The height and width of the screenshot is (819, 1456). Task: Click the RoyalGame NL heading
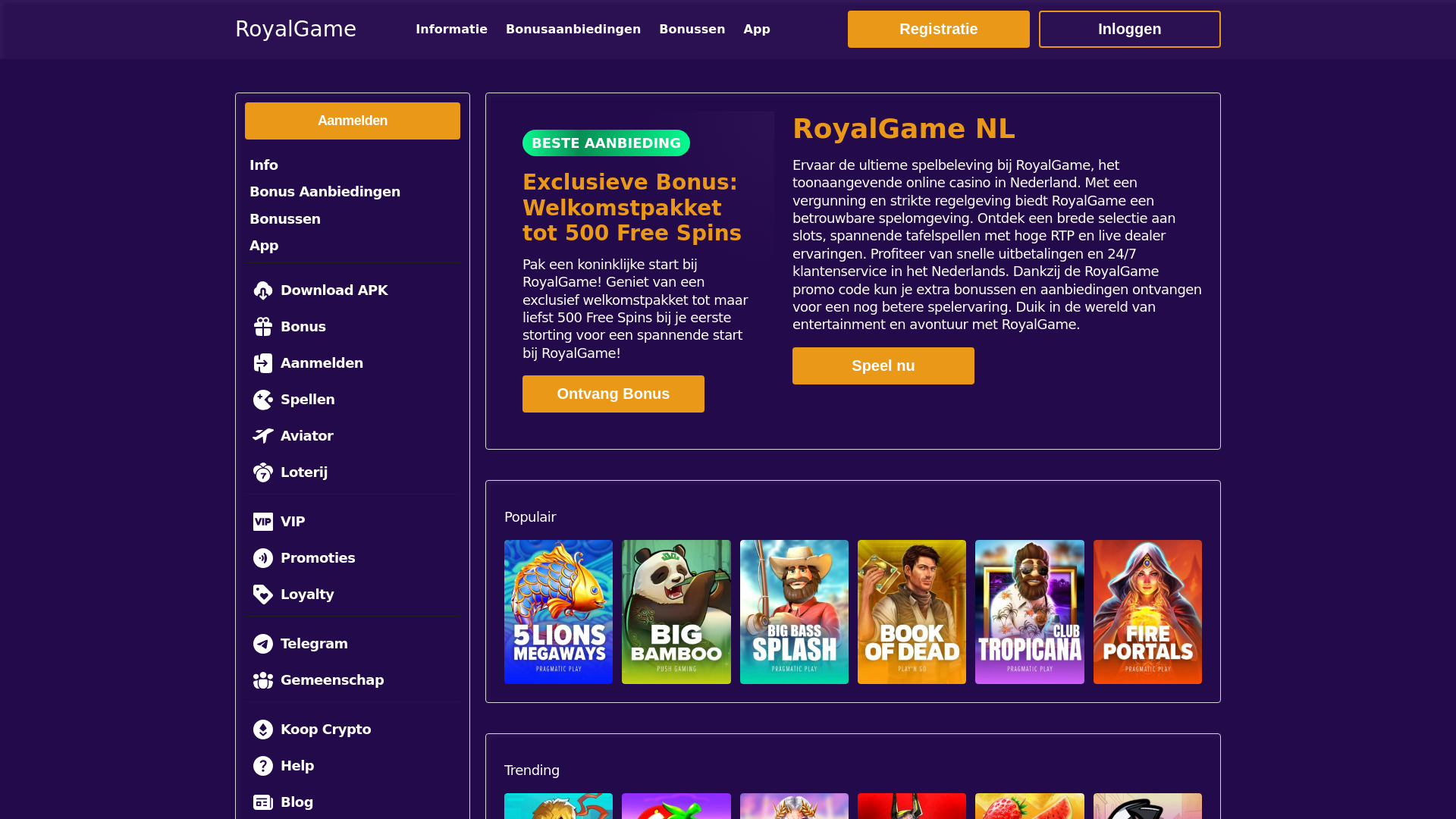[903, 129]
